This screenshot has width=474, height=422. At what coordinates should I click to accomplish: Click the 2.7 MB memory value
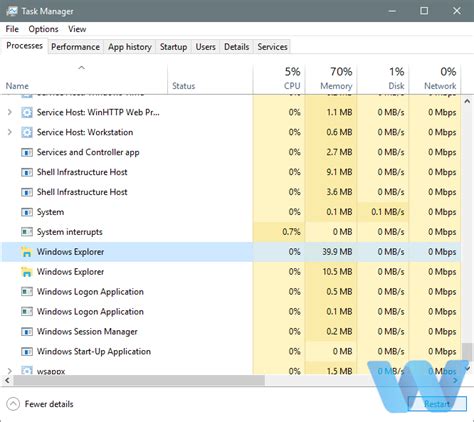(339, 152)
